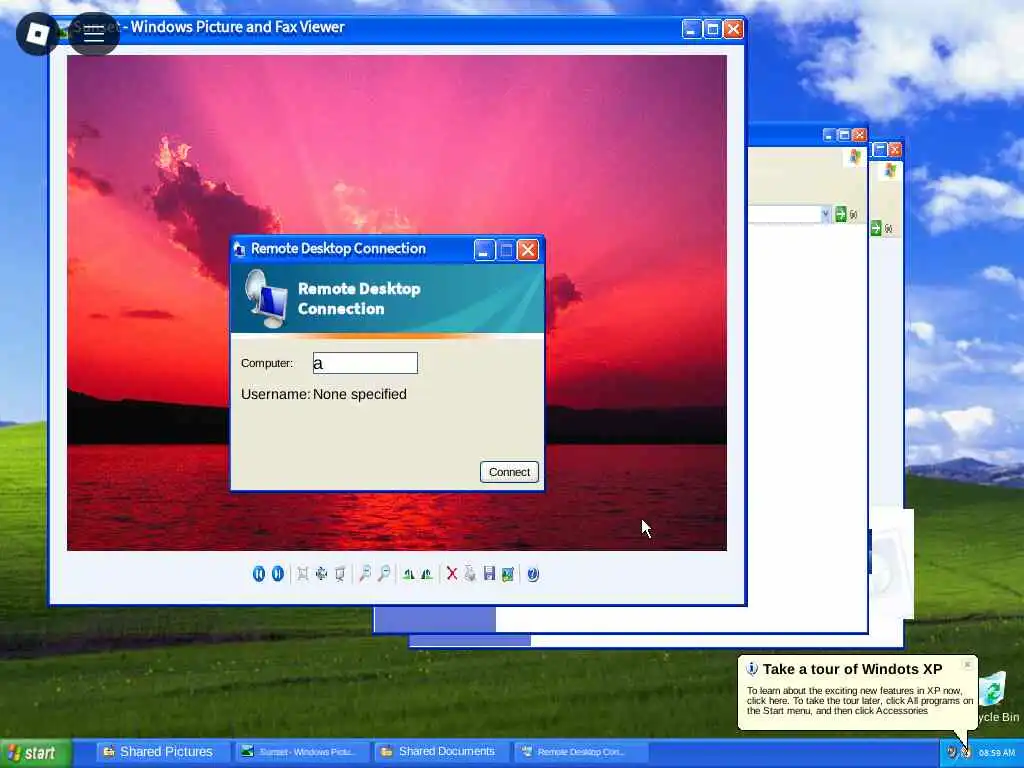Image resolution: width=1024 pixels, height=768 pixels.
Task: Select the Best Fit toolbar icon
Action: (x=302, y=574)
